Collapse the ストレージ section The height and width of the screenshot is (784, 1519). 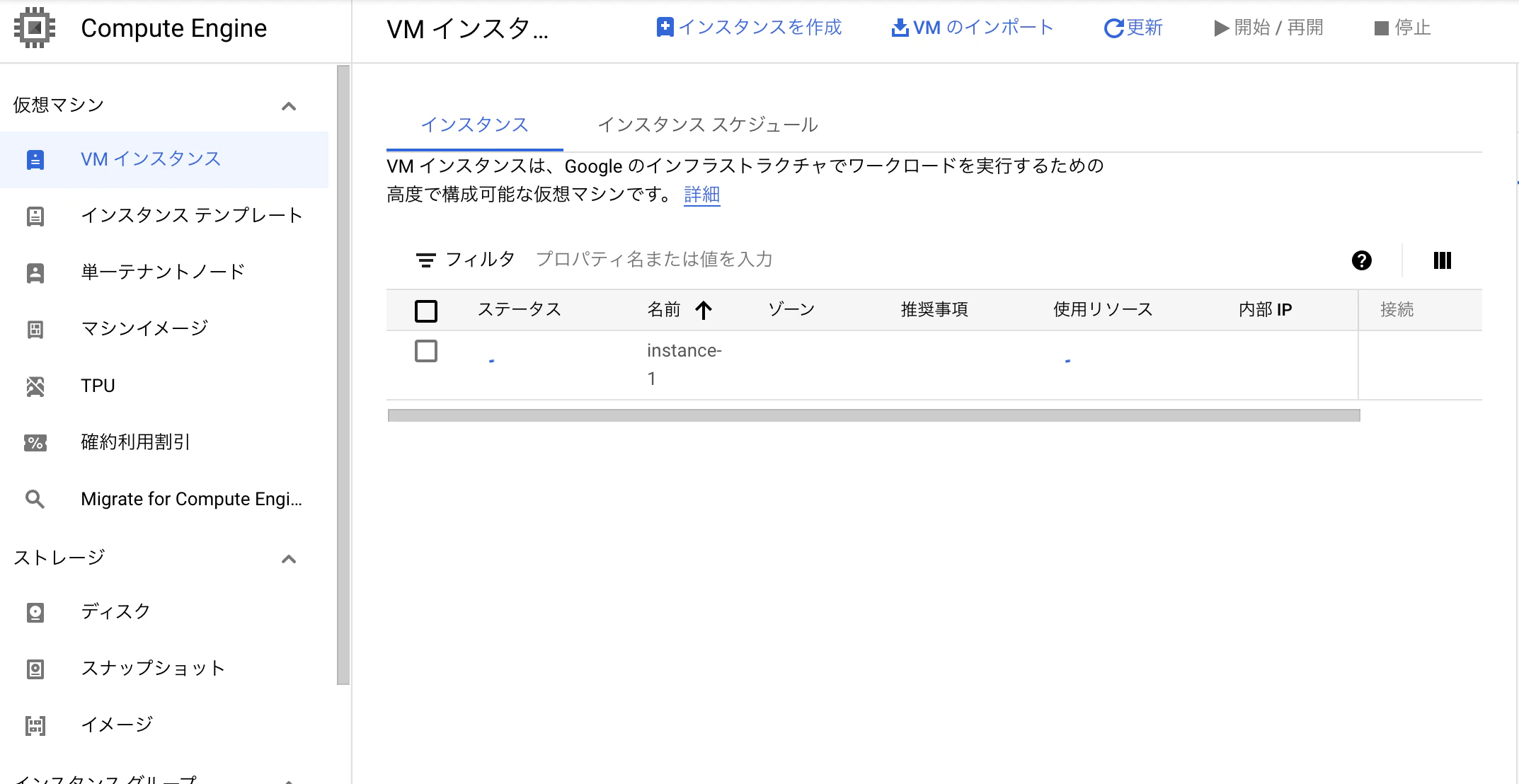tap(288, 560)
